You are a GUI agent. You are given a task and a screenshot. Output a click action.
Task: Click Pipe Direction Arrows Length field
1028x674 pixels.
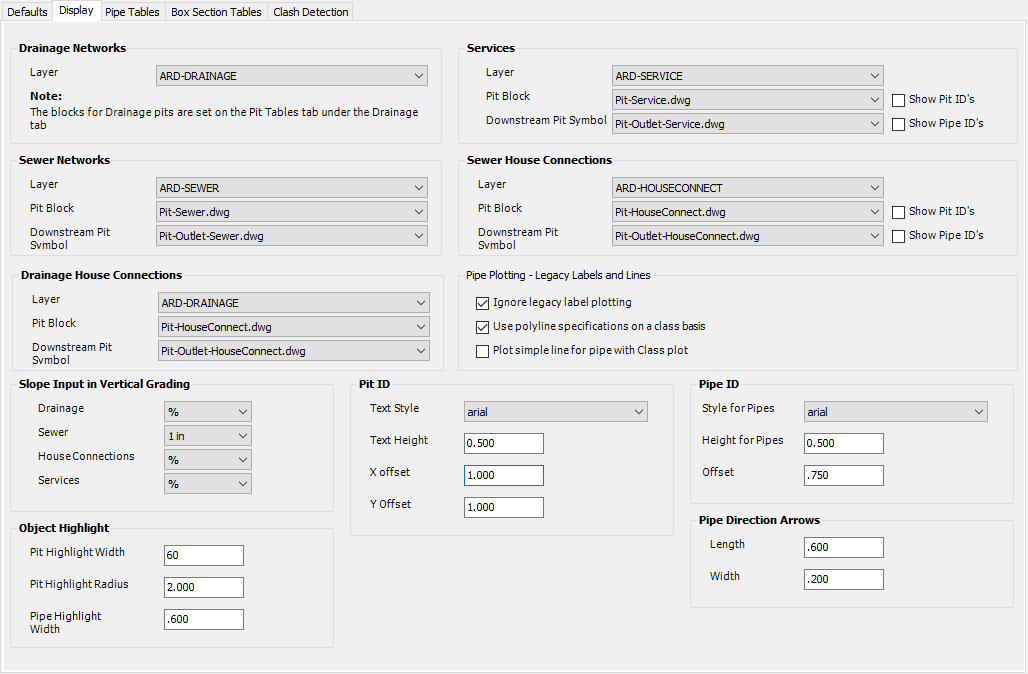(844, 547)
